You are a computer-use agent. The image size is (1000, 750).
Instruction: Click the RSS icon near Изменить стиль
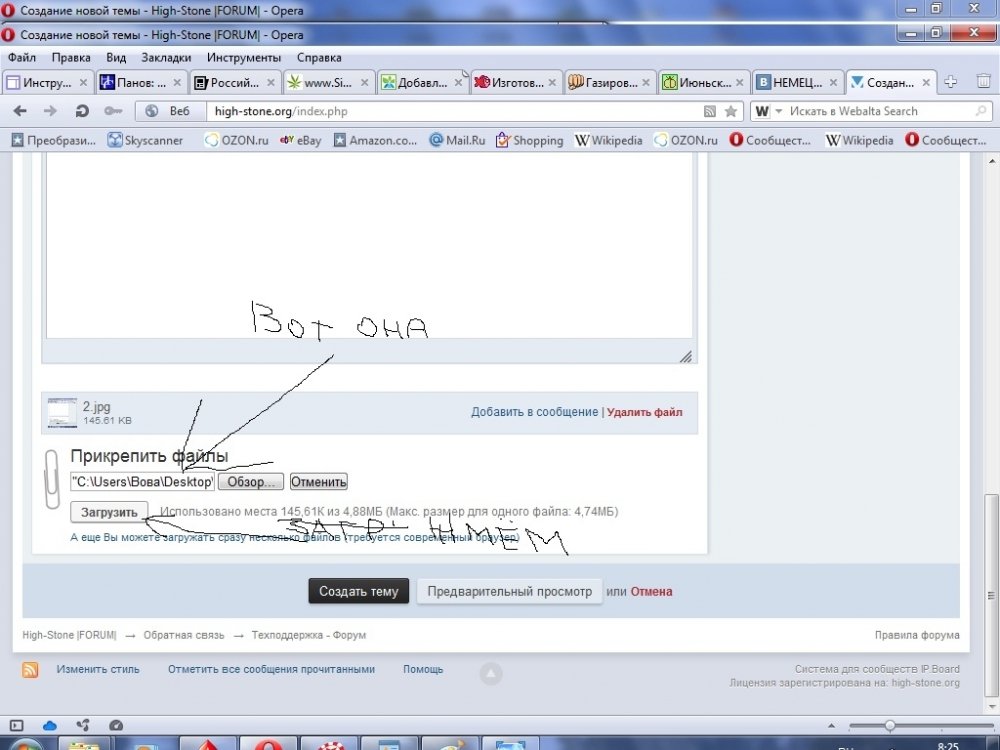tap(30, 670)
